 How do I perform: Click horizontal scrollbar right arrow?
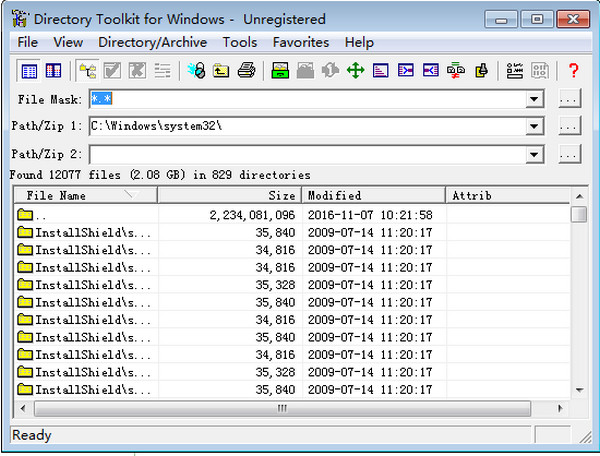click(560, 408)
